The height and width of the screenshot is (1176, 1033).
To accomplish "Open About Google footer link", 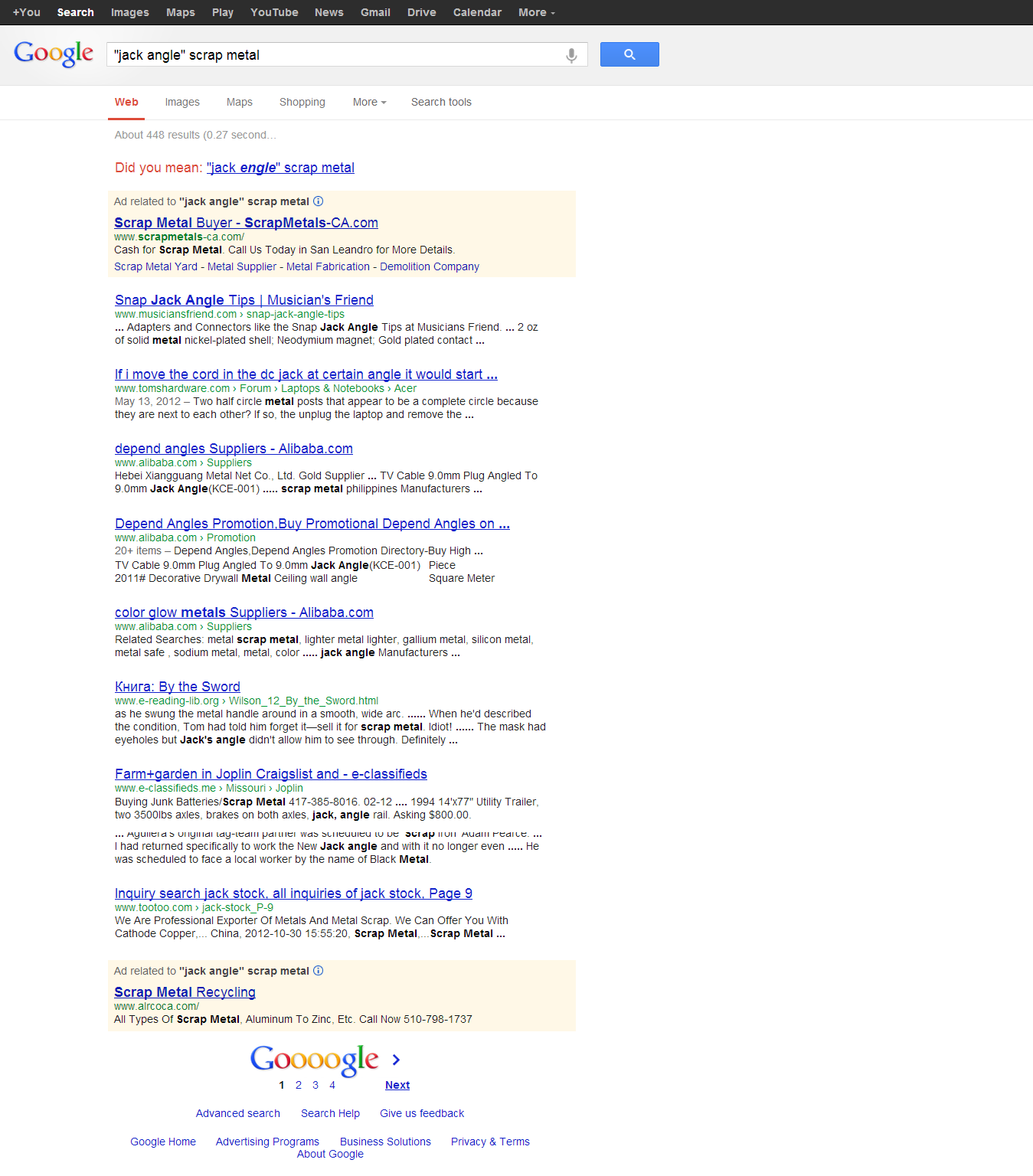I will click(330, 1154).
